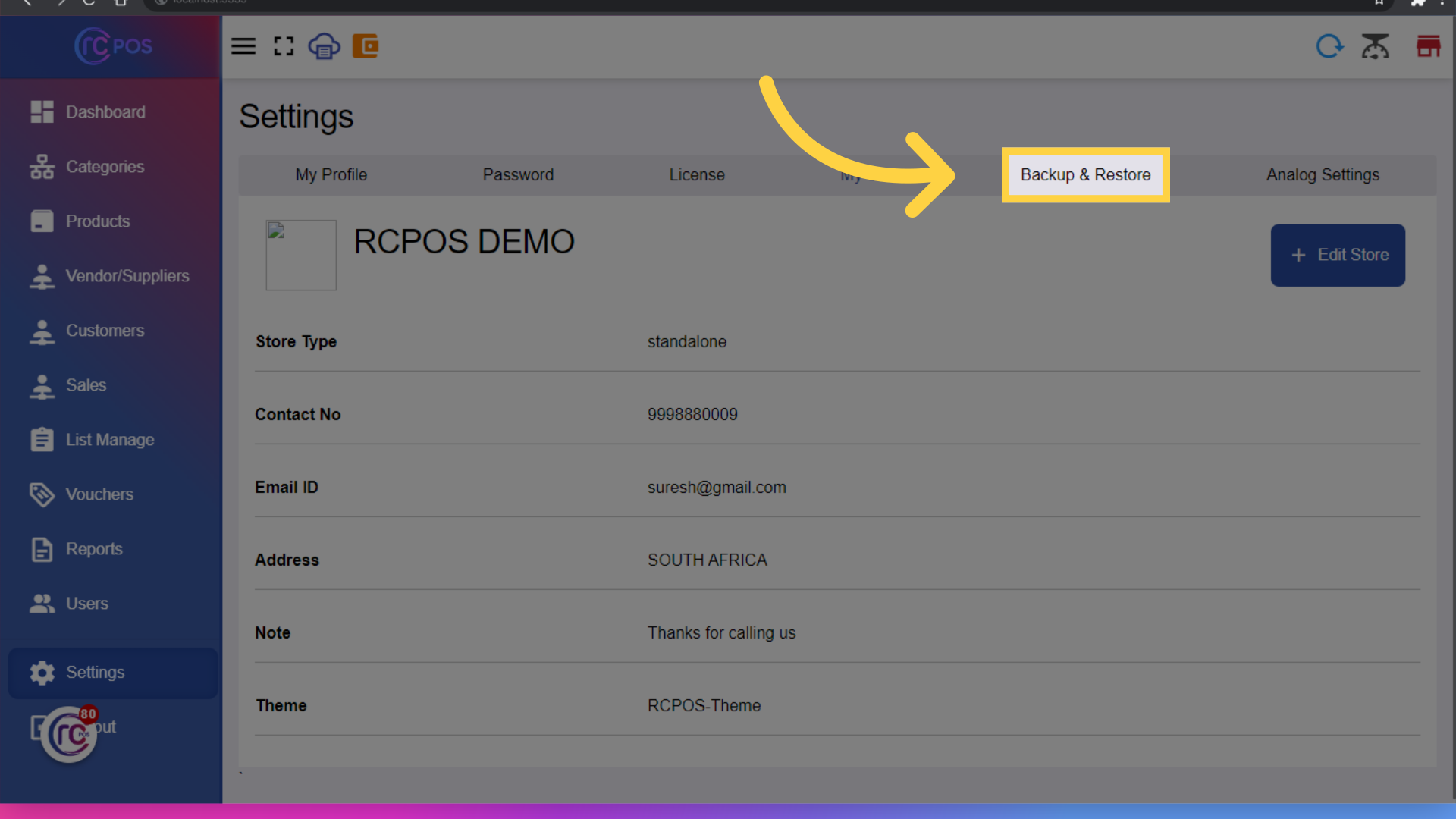Switch to My Profile tab
This screenshot has height=819, width=1456.
click(331, 175)
